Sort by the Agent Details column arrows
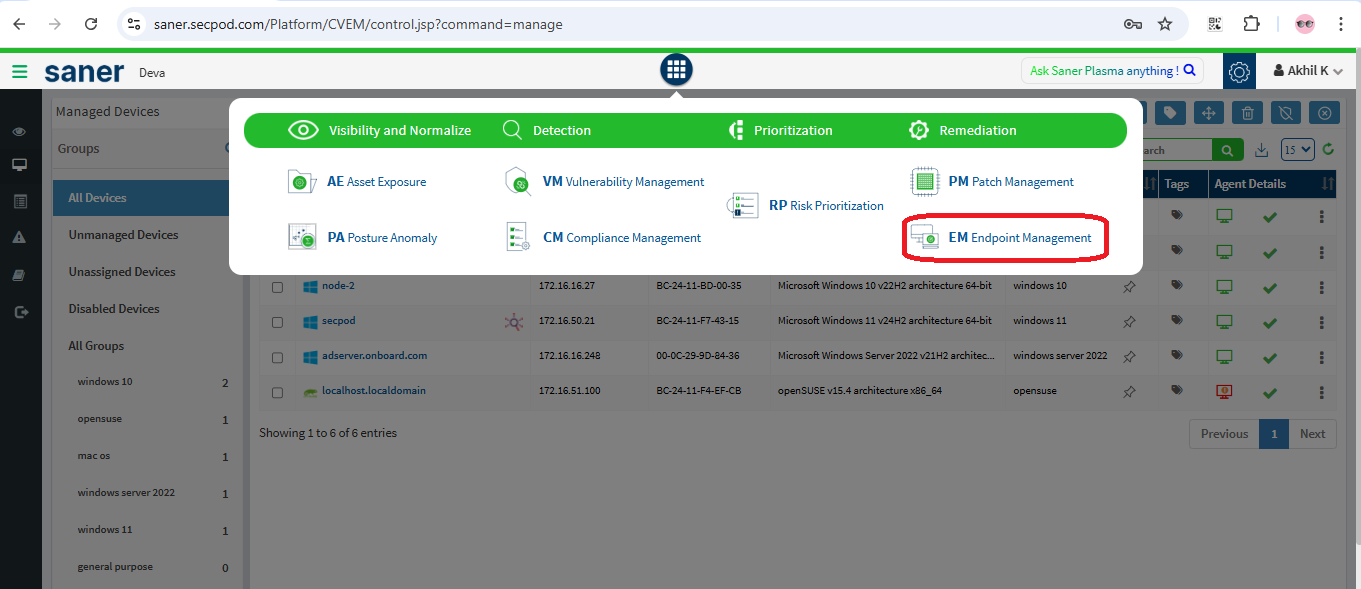1361x589 pixels. [x=1328, y=184]
